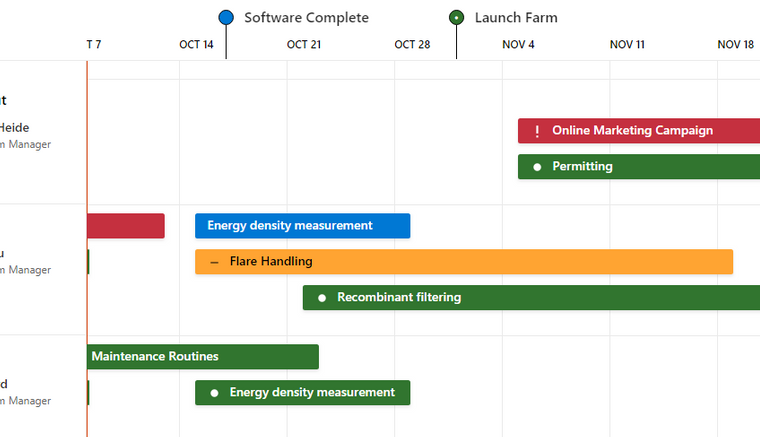Click the status dot on Recombinant filtering
This screenshot has width=760, height=437.
[x=321, y=298]
